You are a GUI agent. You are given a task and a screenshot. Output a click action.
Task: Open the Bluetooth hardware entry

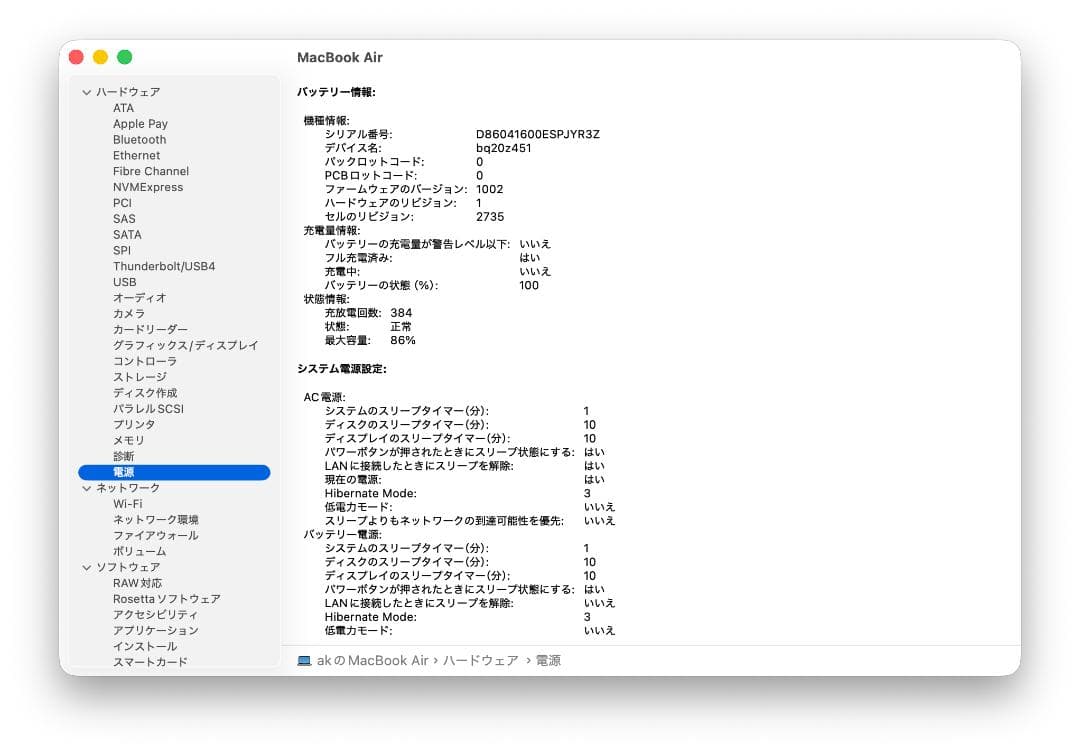click(x=139, y=139)
